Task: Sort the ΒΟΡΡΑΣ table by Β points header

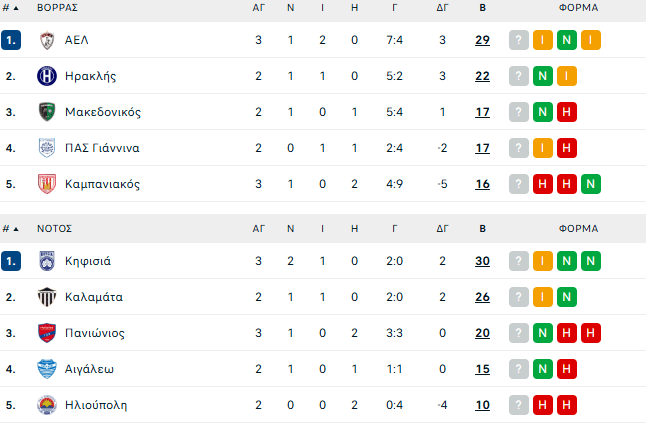Action: pos(482,7)
